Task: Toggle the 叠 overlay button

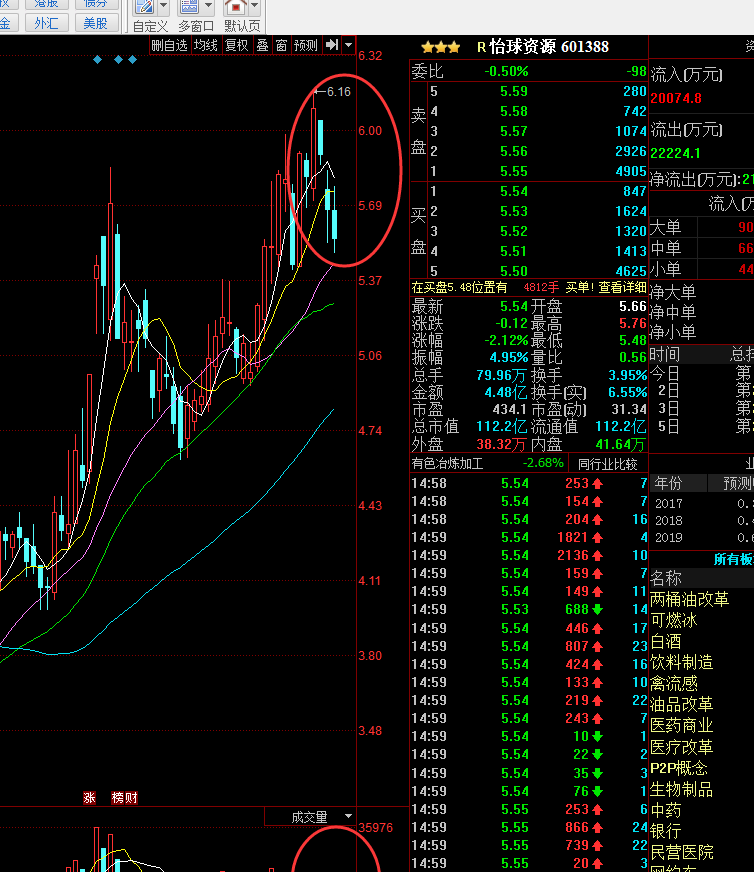Action: tap(262, 45)
